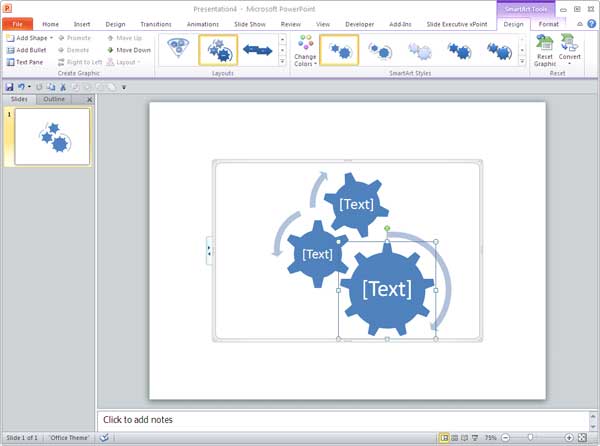The image size is (600, 446).
Task: Select the second SmartArt style thumbnail
Action: pyautogui.click(x=380, y=50)
